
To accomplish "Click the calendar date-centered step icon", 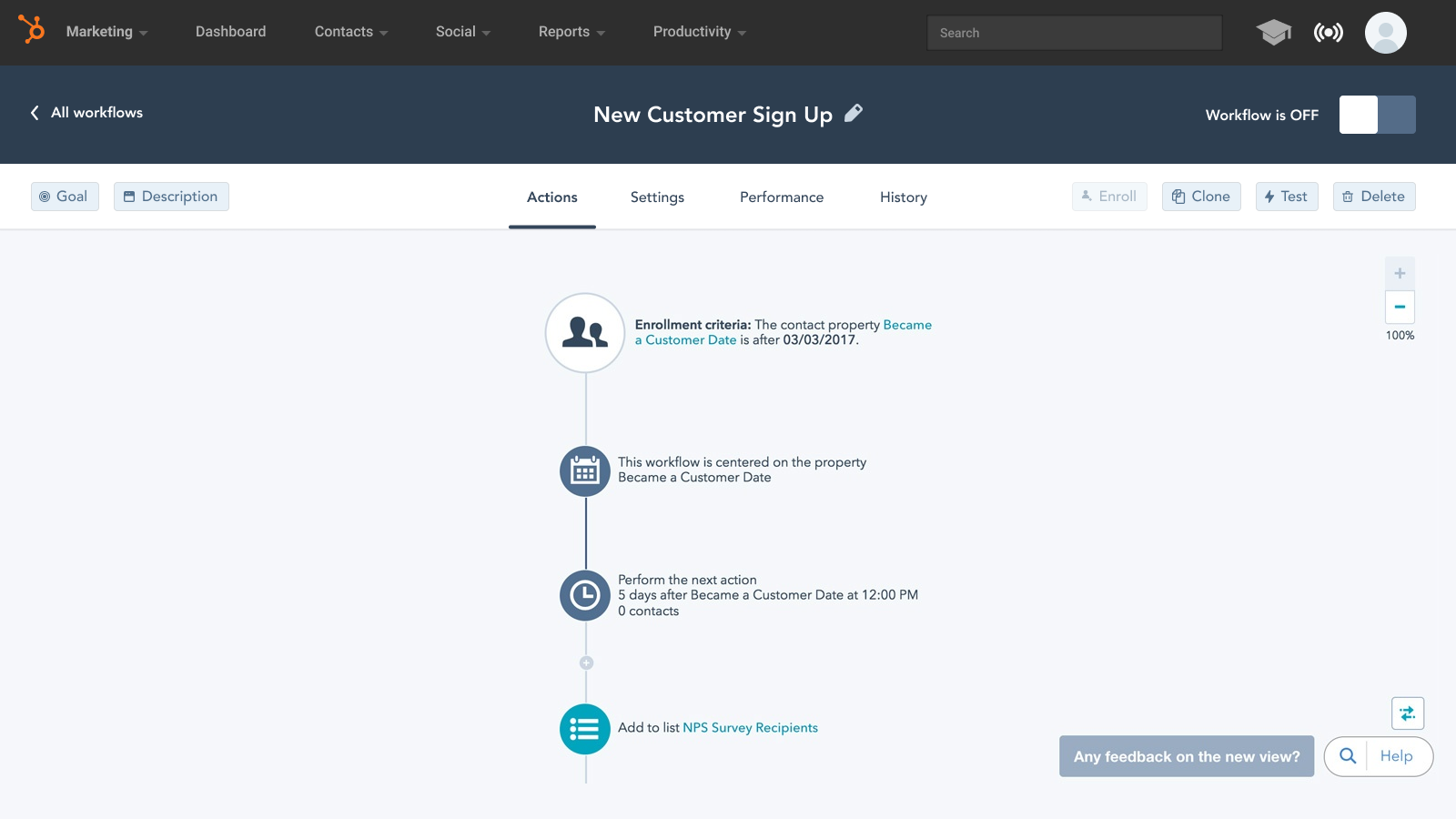I will (x=585, y=470).
